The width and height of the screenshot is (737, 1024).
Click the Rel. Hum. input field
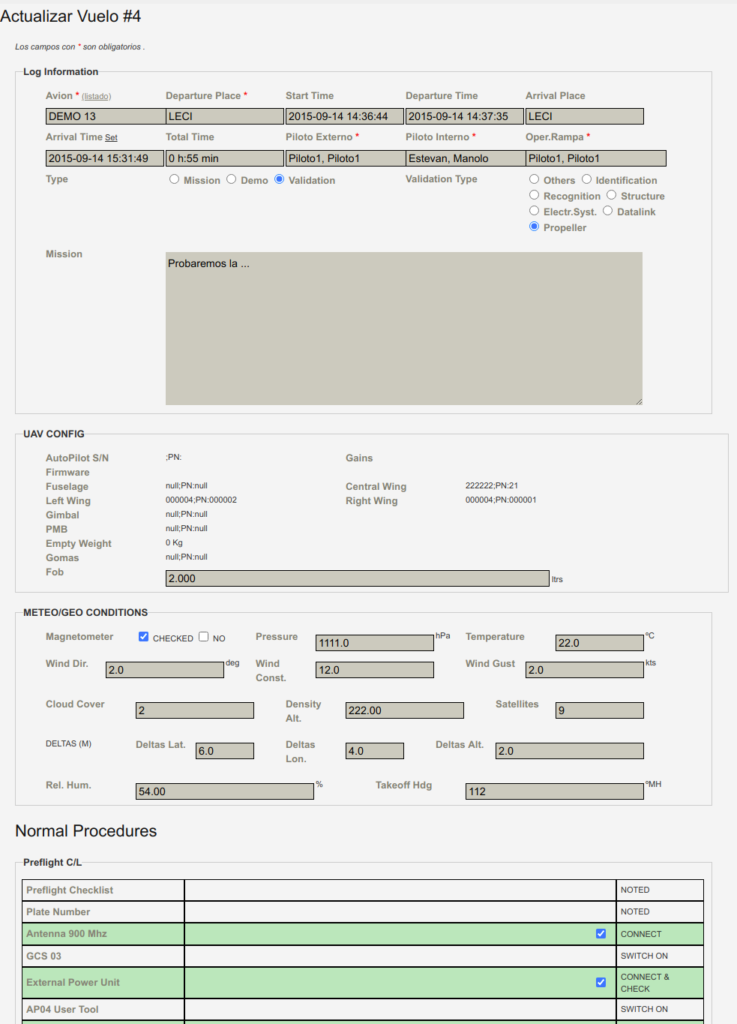coord(224,791)
